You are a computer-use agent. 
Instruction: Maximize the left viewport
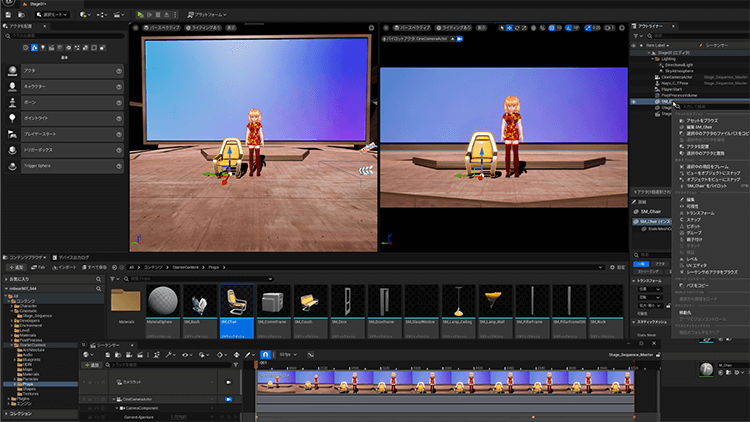[x=371, y=28]
